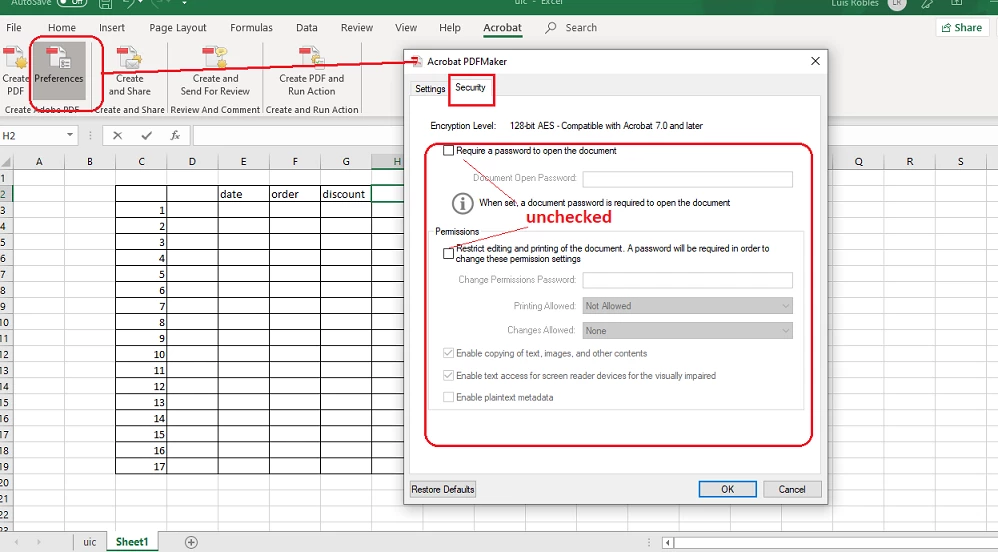Open the Page Layout ribbon tab
Image resolution: width=998 pixels, height=552 pixels.
click(178, 27)
